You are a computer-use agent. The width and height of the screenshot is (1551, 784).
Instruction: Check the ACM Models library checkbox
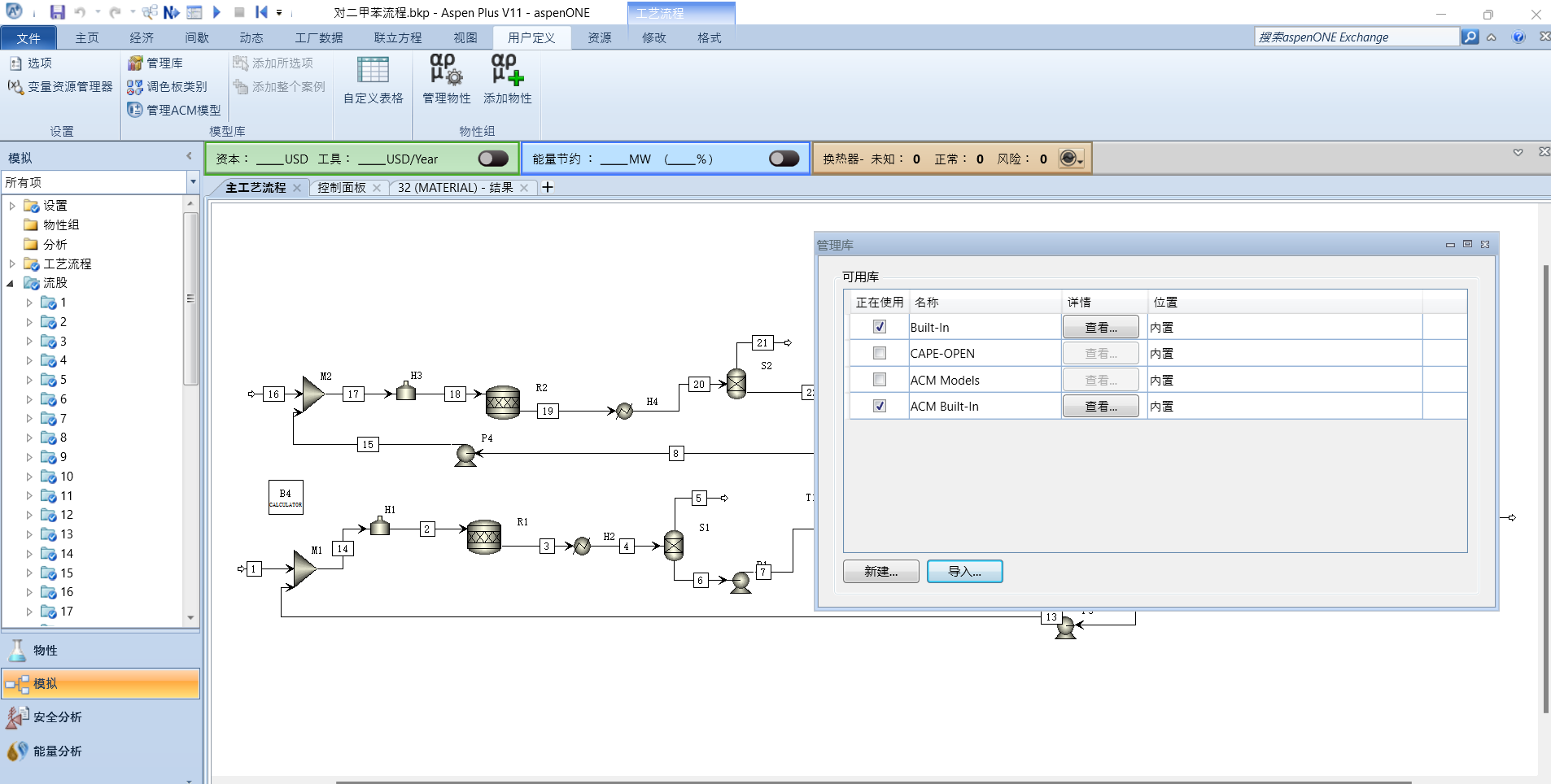coord(880,380)
